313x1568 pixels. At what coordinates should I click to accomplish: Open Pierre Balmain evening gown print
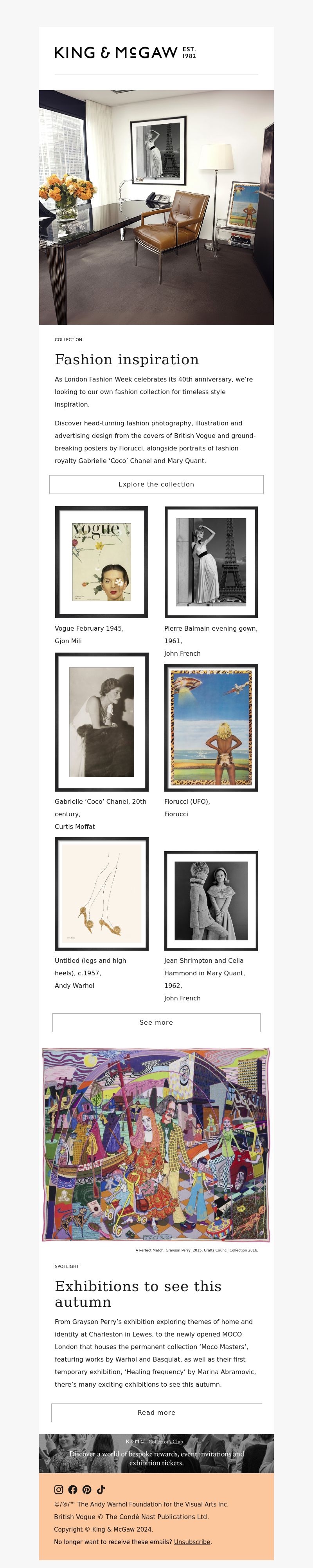pos(211,562)
